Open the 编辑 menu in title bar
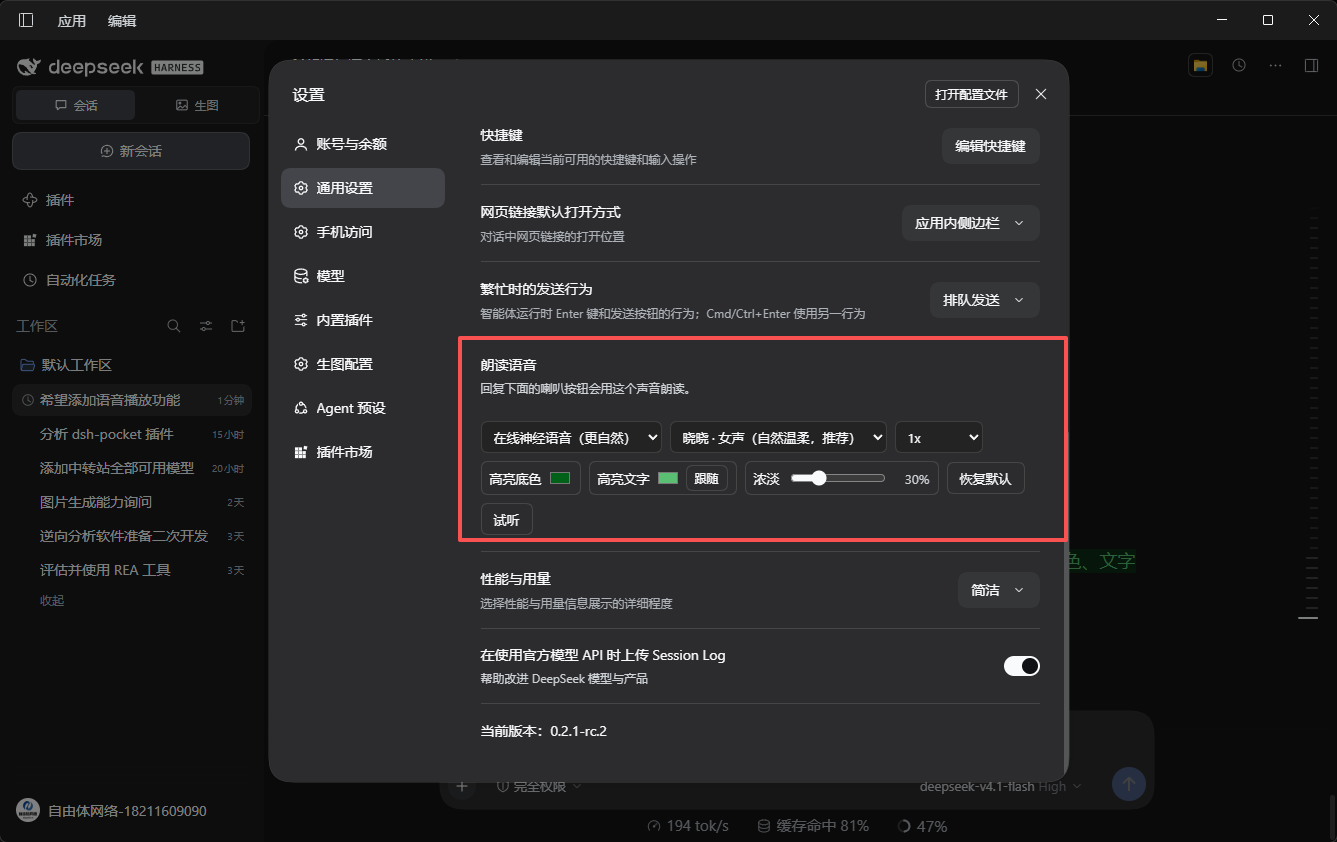Screen dimensions: 1337x842 coord(122,20)
